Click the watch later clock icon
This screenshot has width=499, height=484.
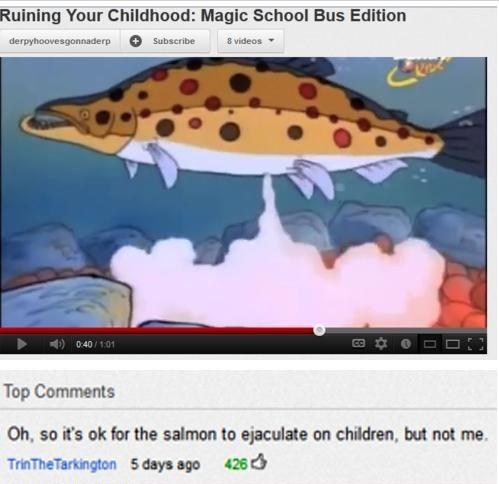[406, 344]
